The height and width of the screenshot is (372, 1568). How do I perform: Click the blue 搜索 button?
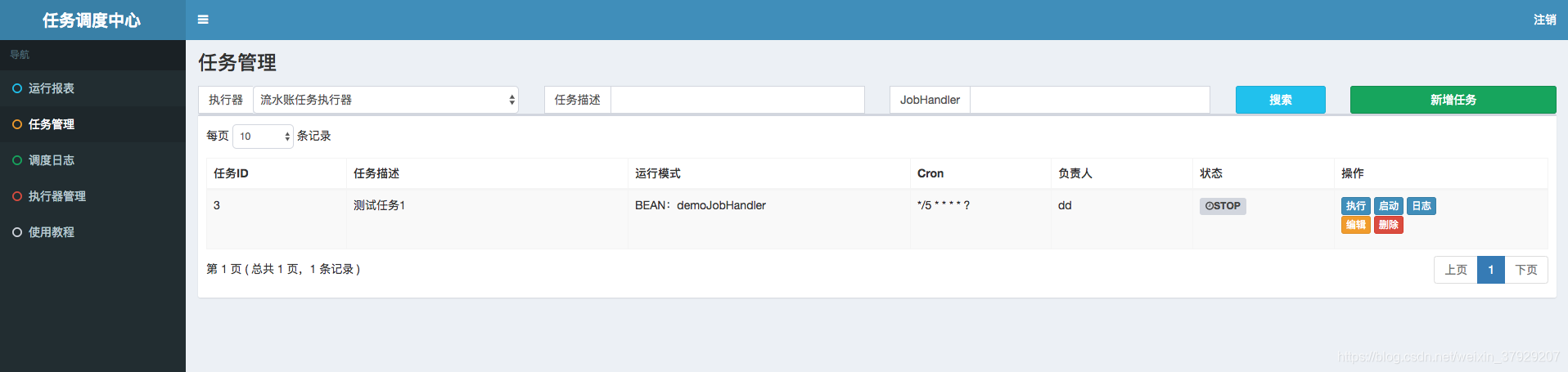(x=1280, y=100)
